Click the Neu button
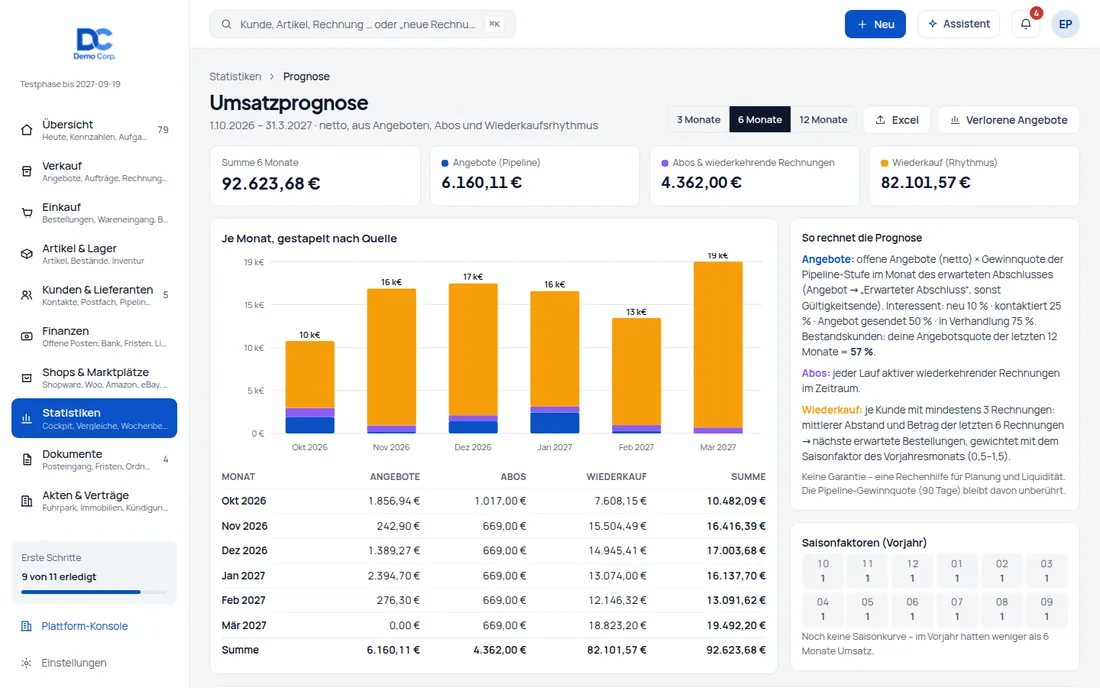Image resolution: width=1100 pixels, height=688 pixels. pos(875,24)
